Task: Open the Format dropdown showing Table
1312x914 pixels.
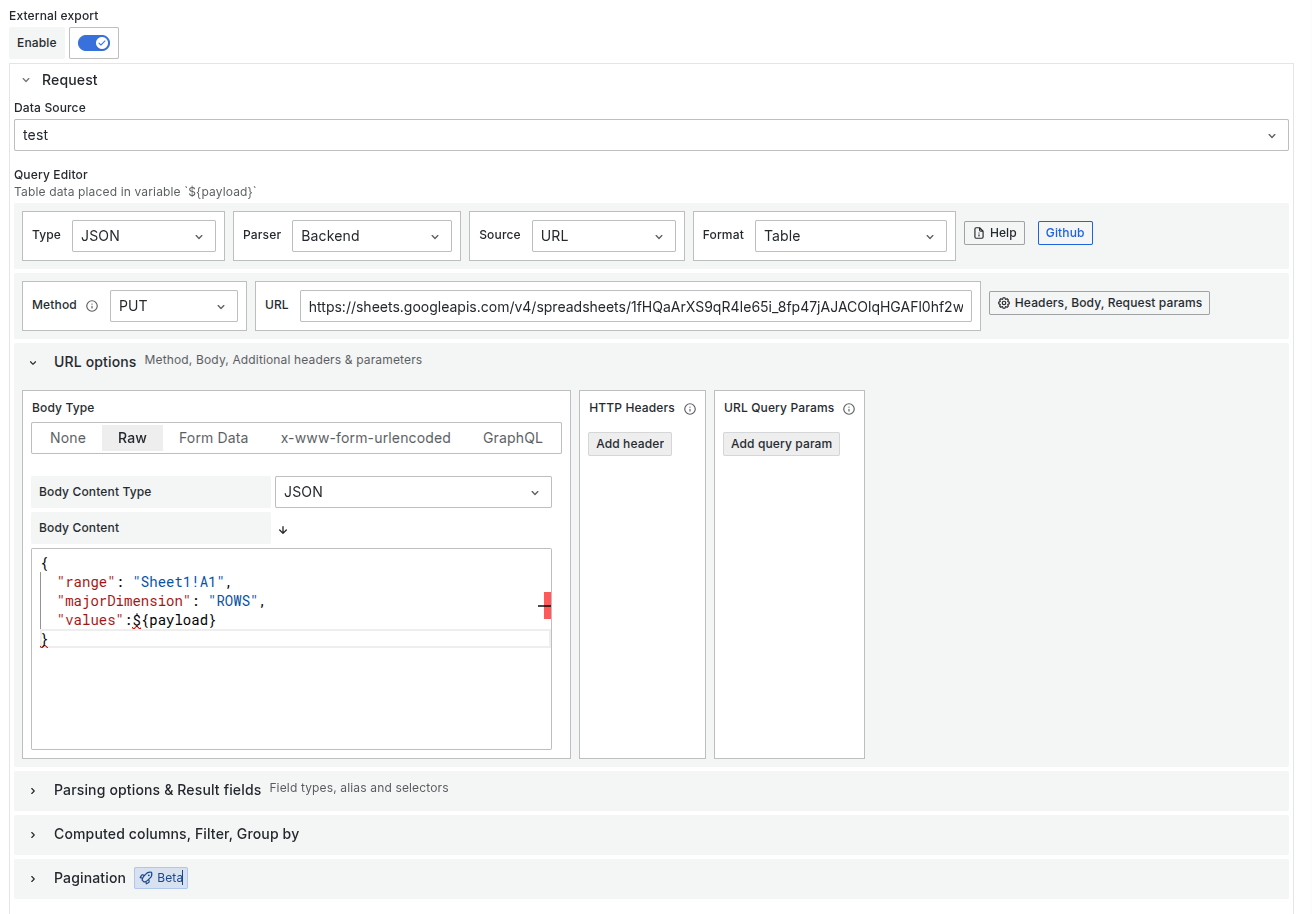Action: (x=849, y=235)
